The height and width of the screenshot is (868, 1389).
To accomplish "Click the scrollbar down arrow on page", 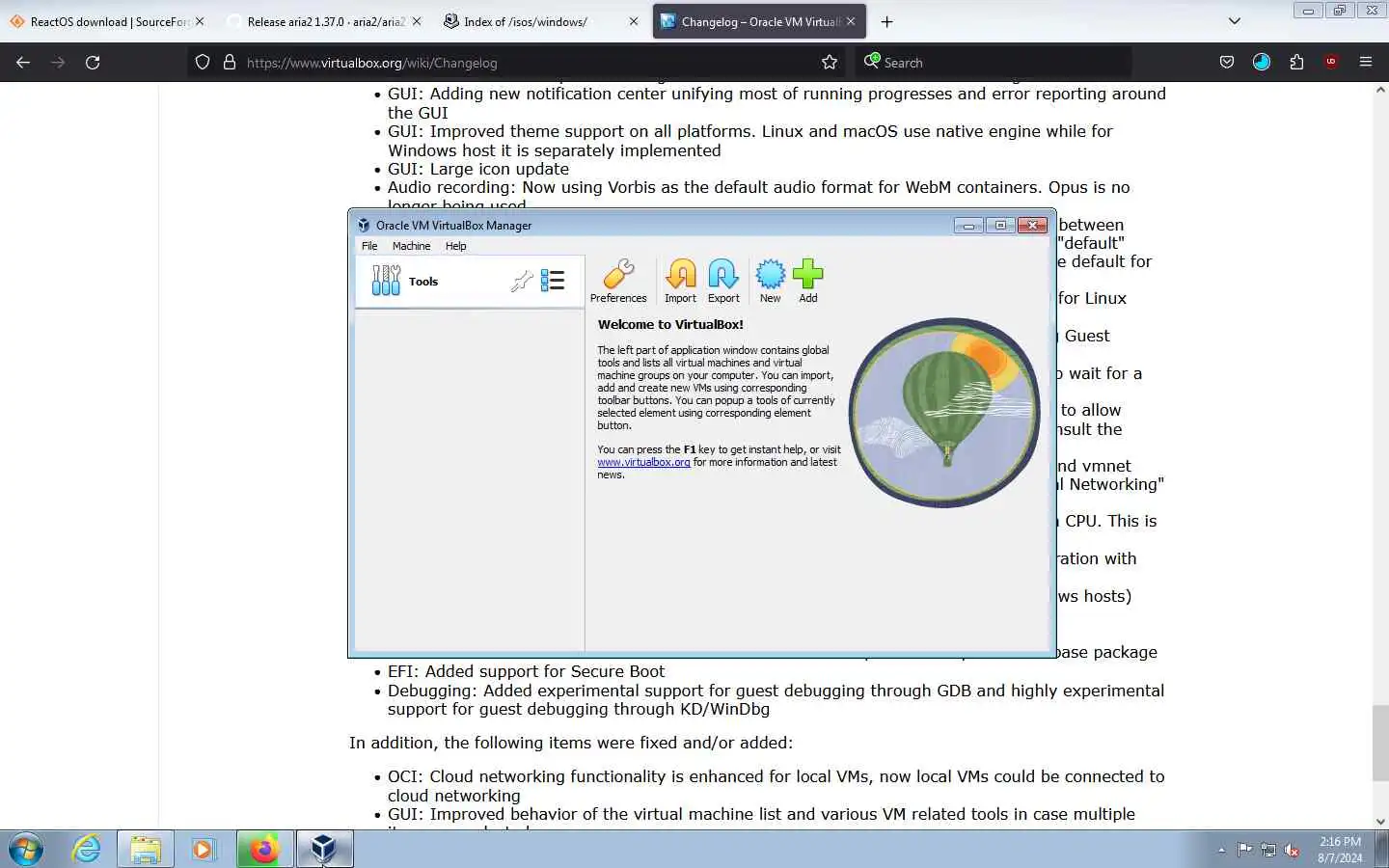I will [1380, 822].
